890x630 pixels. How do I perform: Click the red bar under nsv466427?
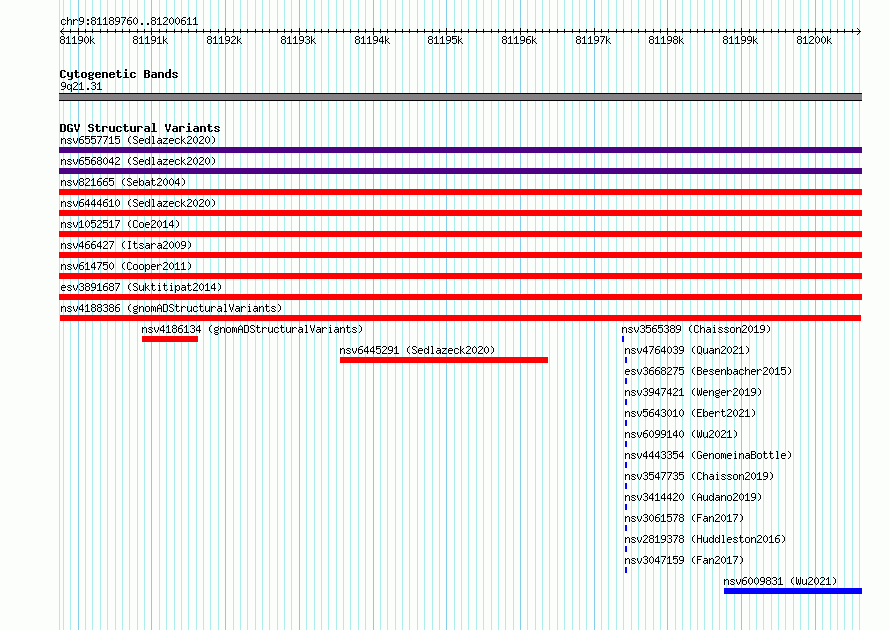click(x=460, y=255)
